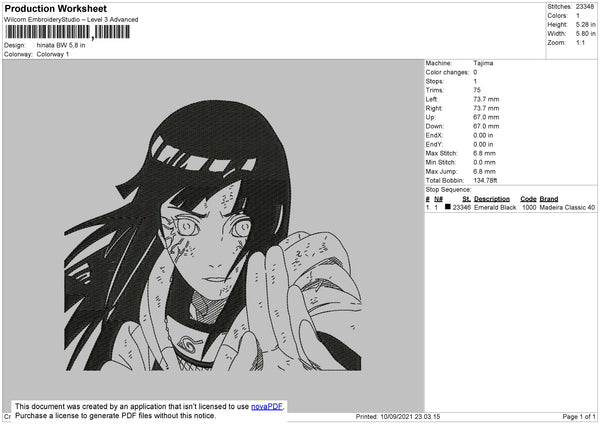This screenshot has width=600, height=424.
Task: Click the Height value 5.28 in
Action: coord(585,24)
